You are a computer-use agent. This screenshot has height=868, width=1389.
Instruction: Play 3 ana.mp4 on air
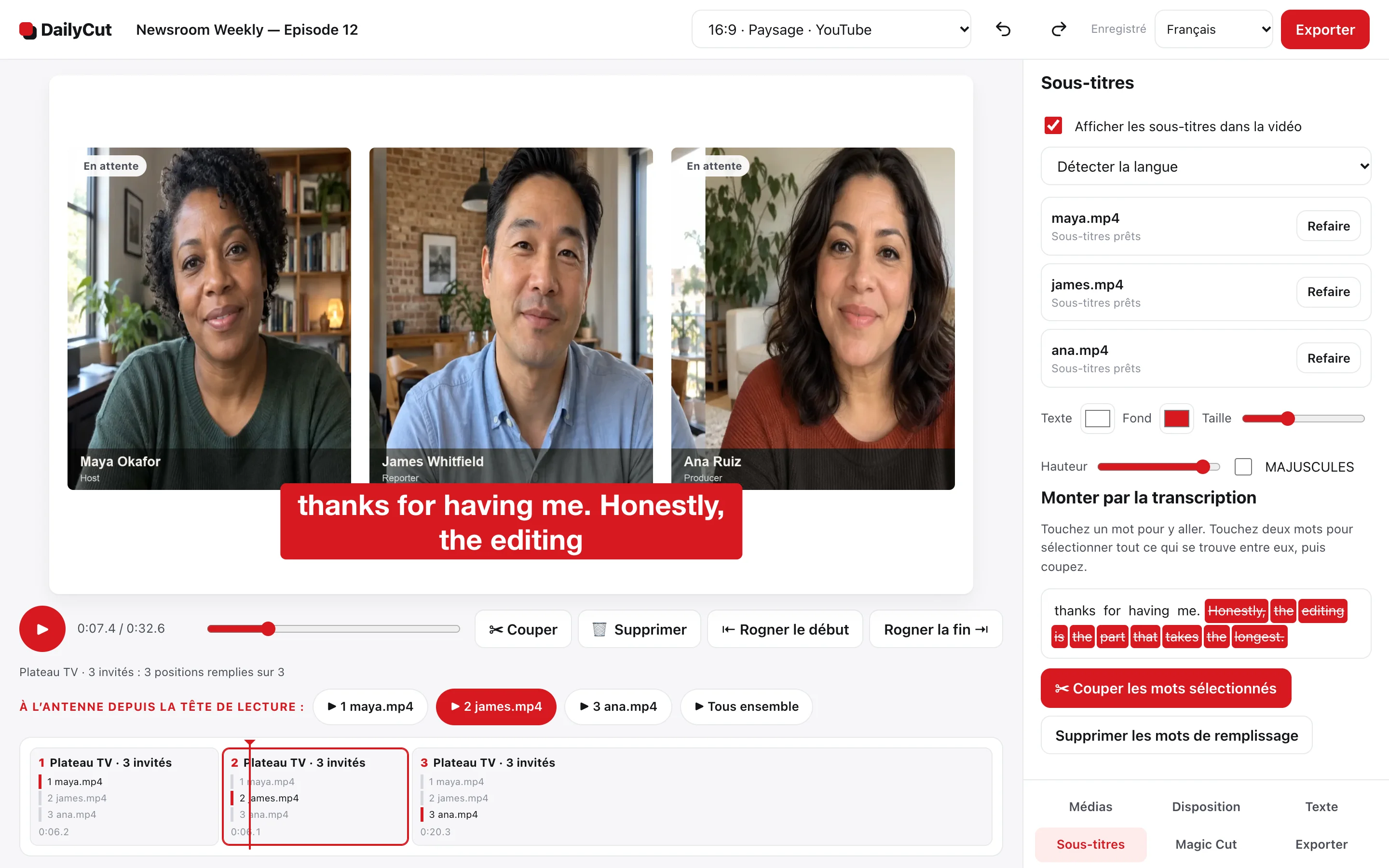coord(618,706)
